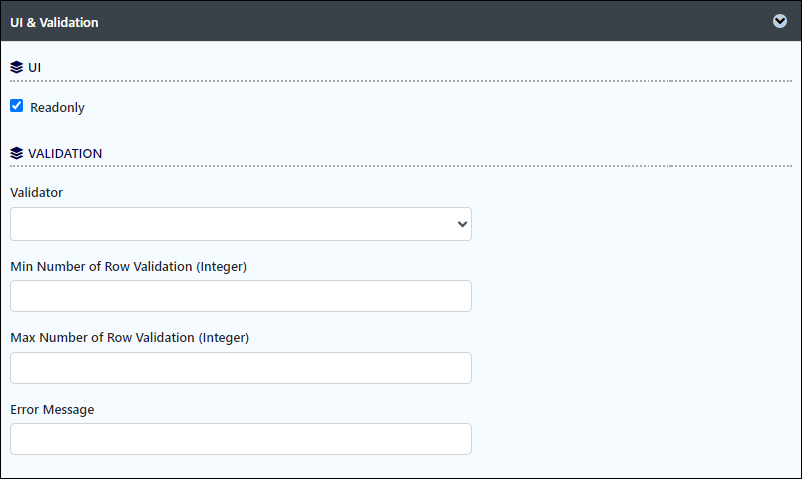Click the Validator field label
Image resolution: width=802 pixels, height=479 pixels.
[x=36, y=192]
